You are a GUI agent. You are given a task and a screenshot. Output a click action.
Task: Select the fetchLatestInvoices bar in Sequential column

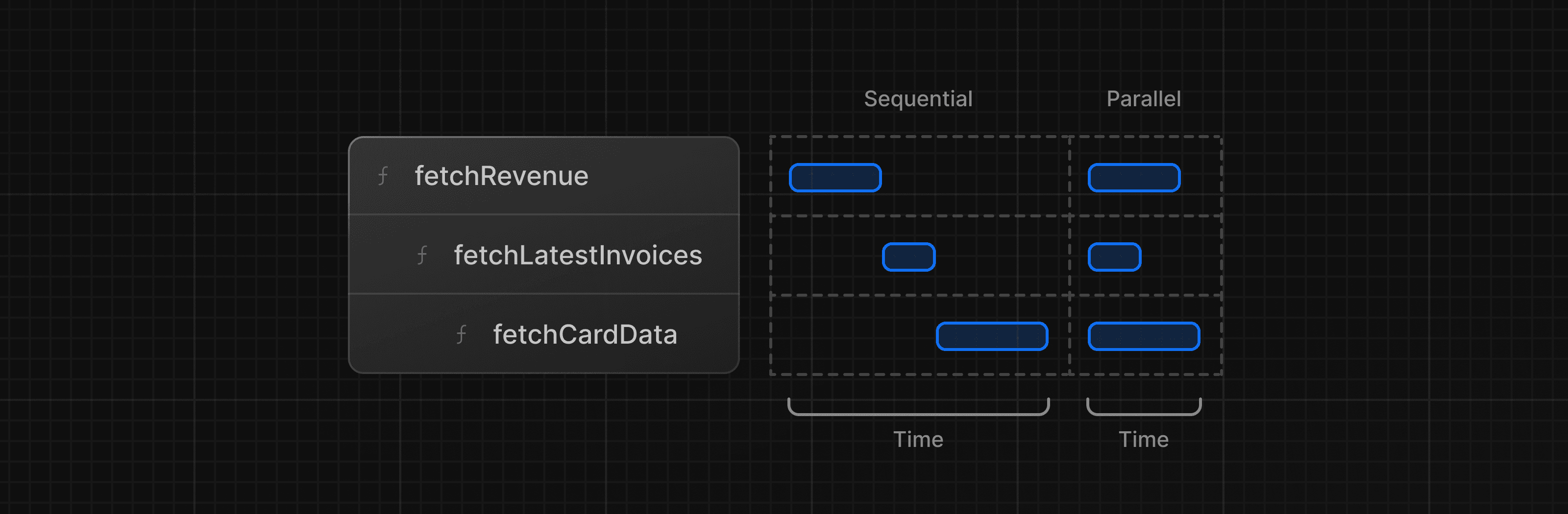click(x=909, y=256)
